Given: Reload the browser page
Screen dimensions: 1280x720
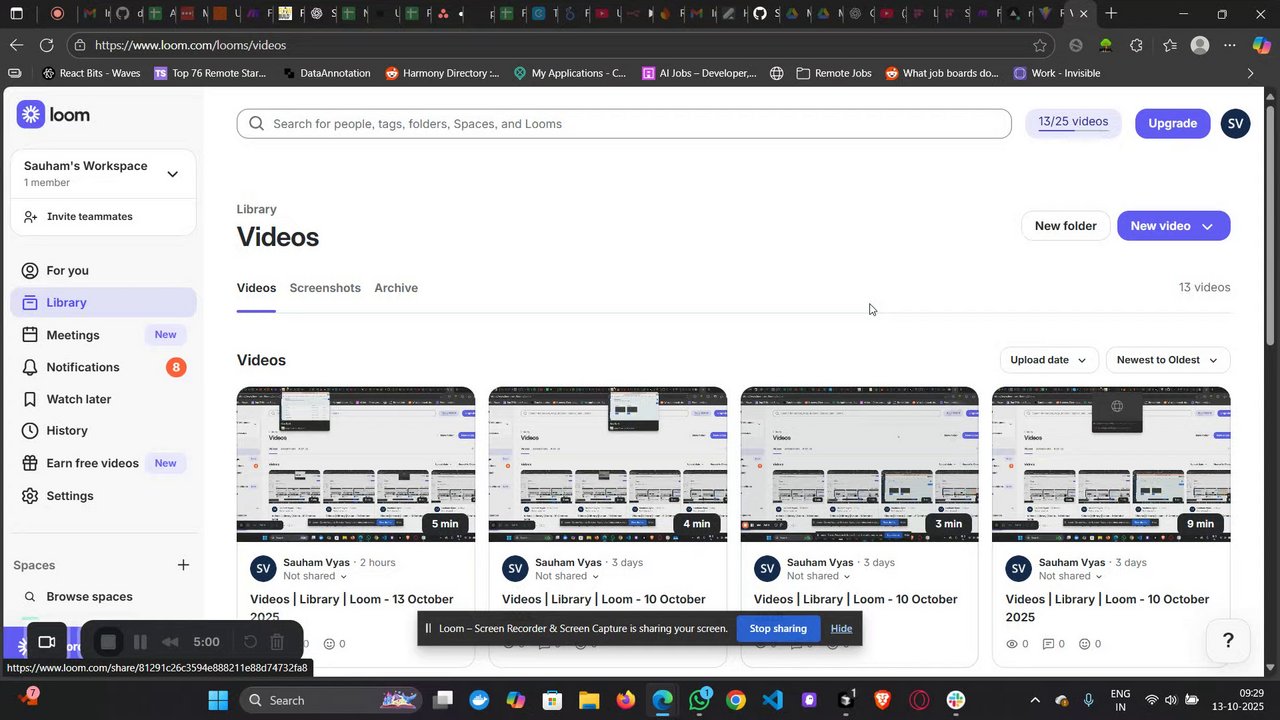Looking at the screenshot, I should coord(46,45).
